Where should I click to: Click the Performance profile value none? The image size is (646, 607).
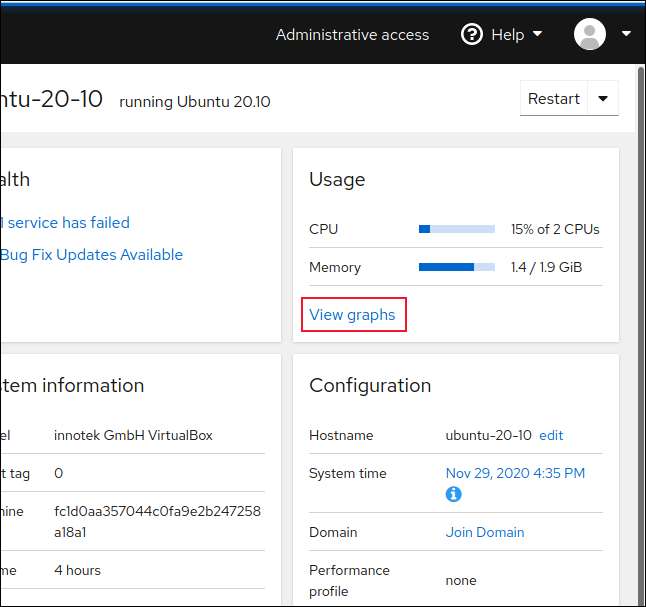461,580
